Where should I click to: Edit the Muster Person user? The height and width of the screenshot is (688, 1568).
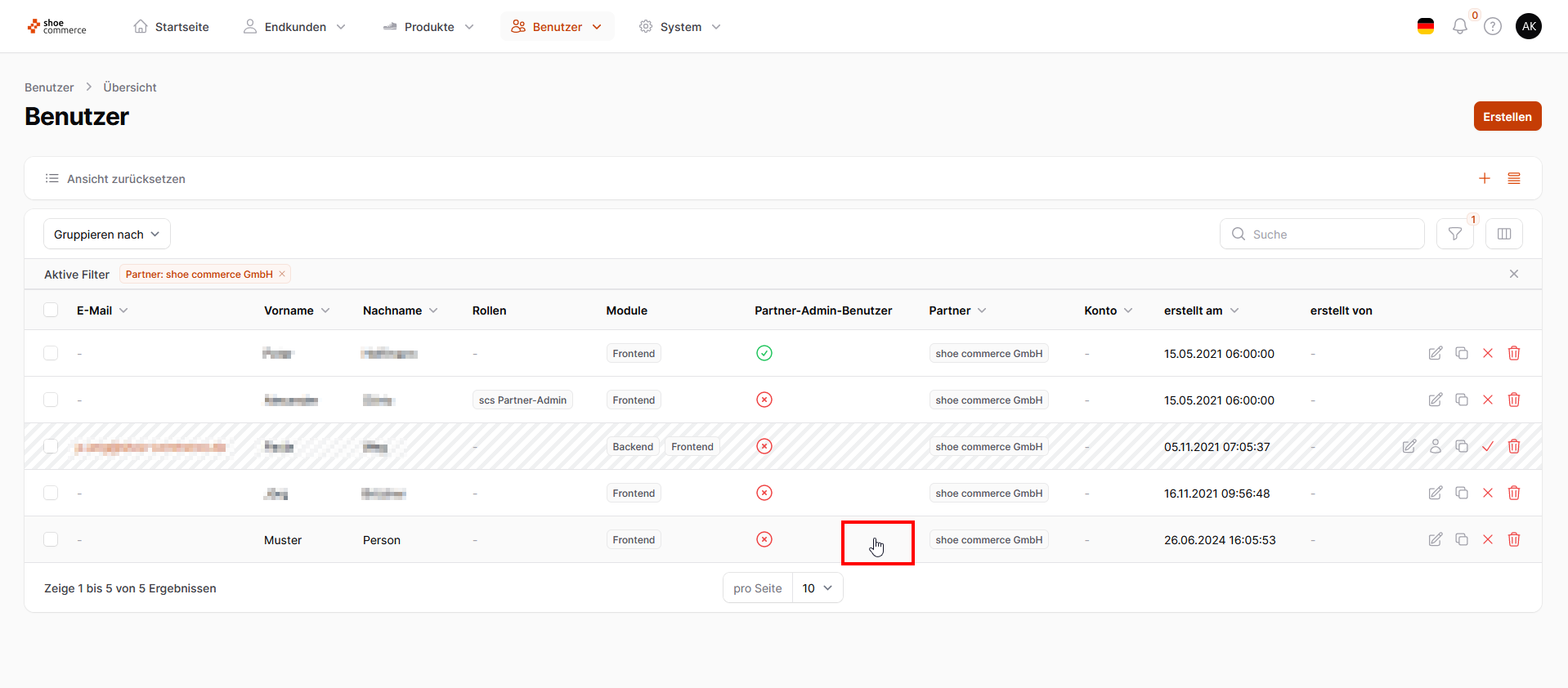[1436, 539]
